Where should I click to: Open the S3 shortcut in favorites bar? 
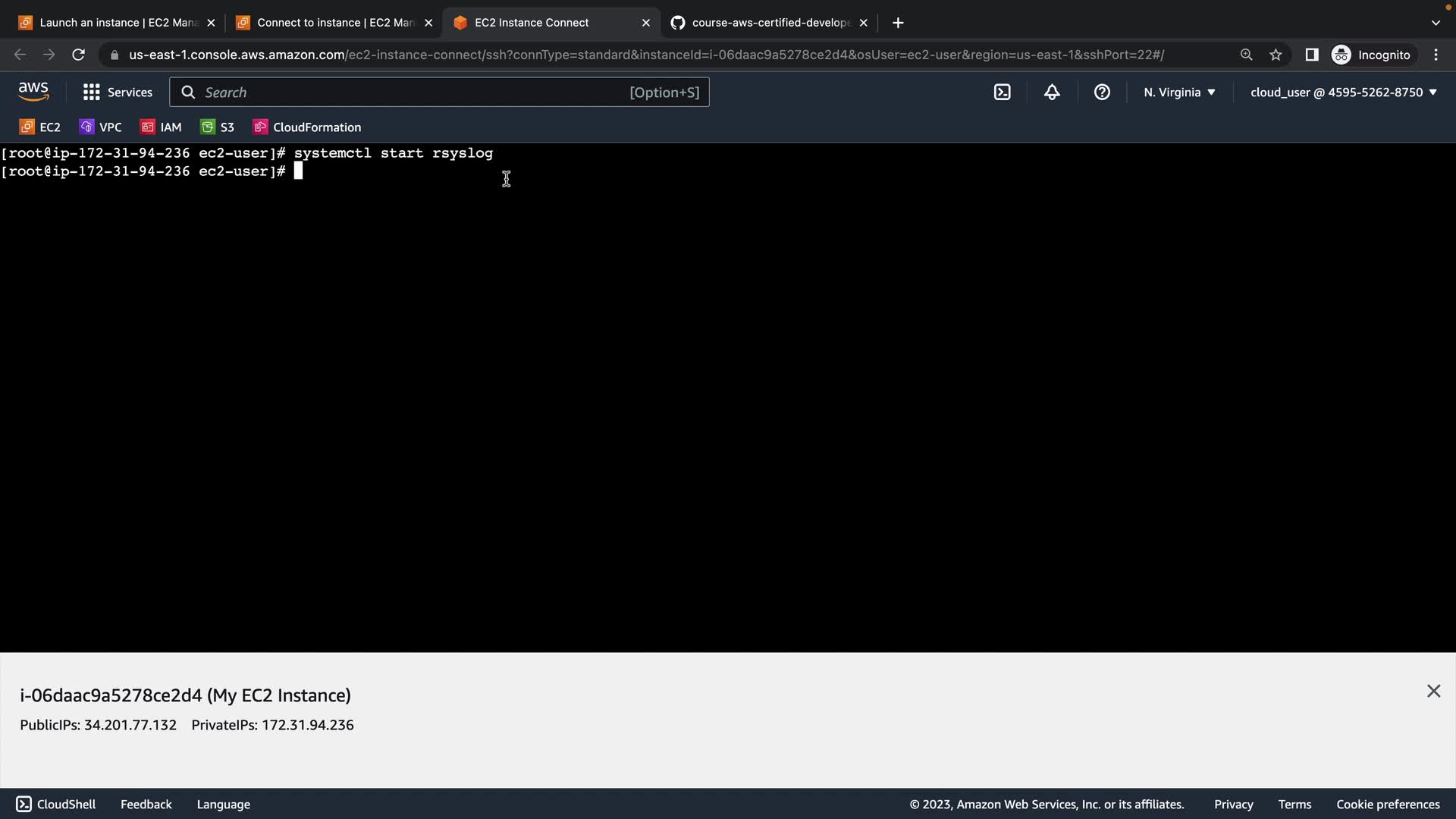tap(218, 127)
